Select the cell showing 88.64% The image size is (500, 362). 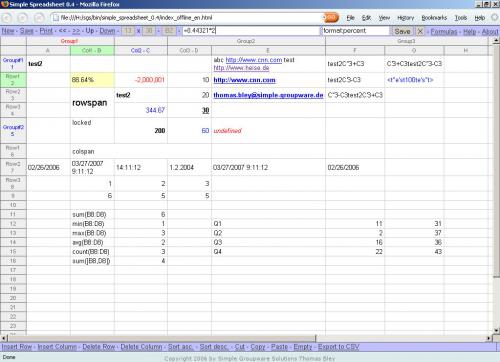pos(92,80)
